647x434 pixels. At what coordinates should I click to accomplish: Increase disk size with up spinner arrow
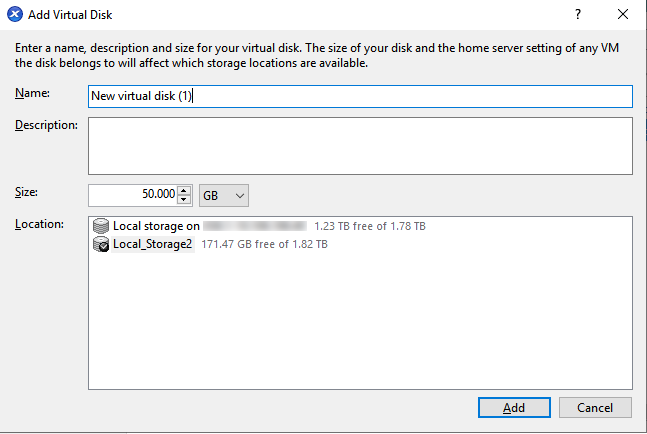point(184,190)
